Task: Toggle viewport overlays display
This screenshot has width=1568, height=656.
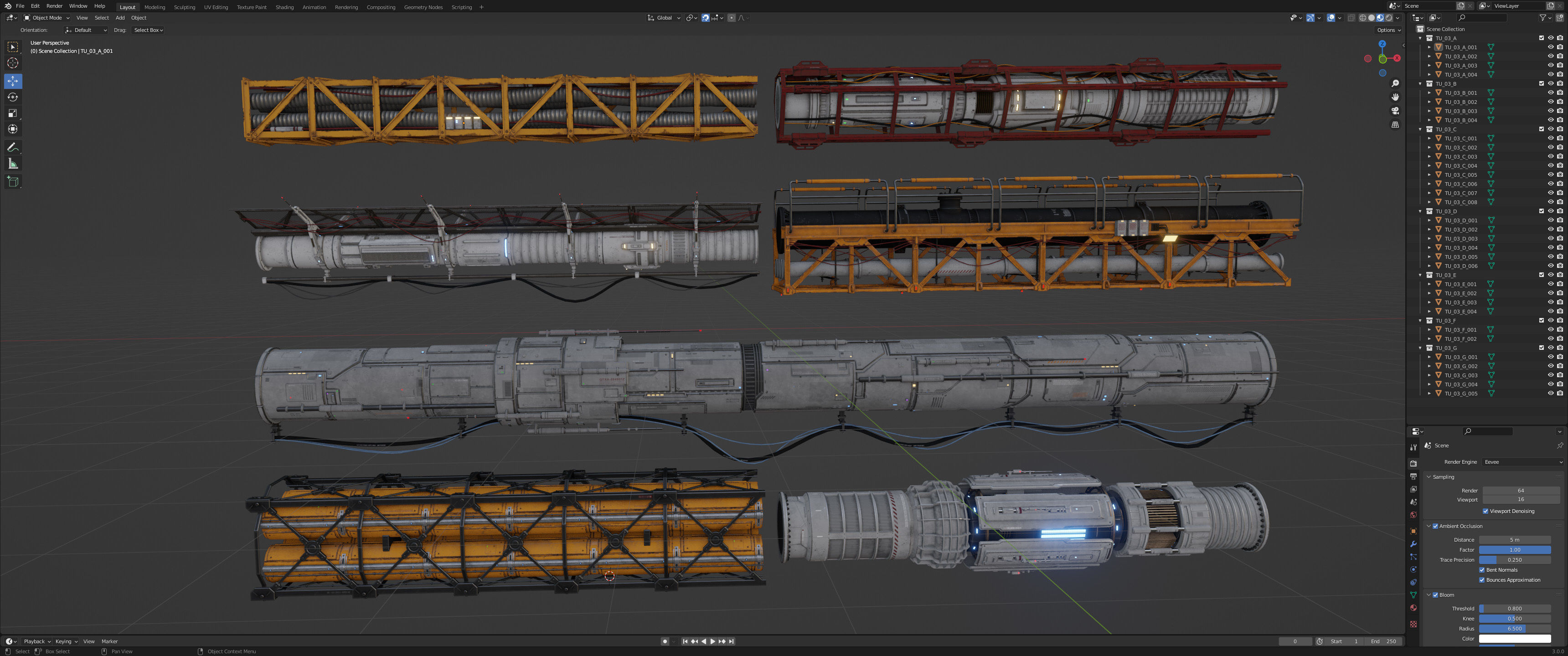Action: coord(1331,18)
